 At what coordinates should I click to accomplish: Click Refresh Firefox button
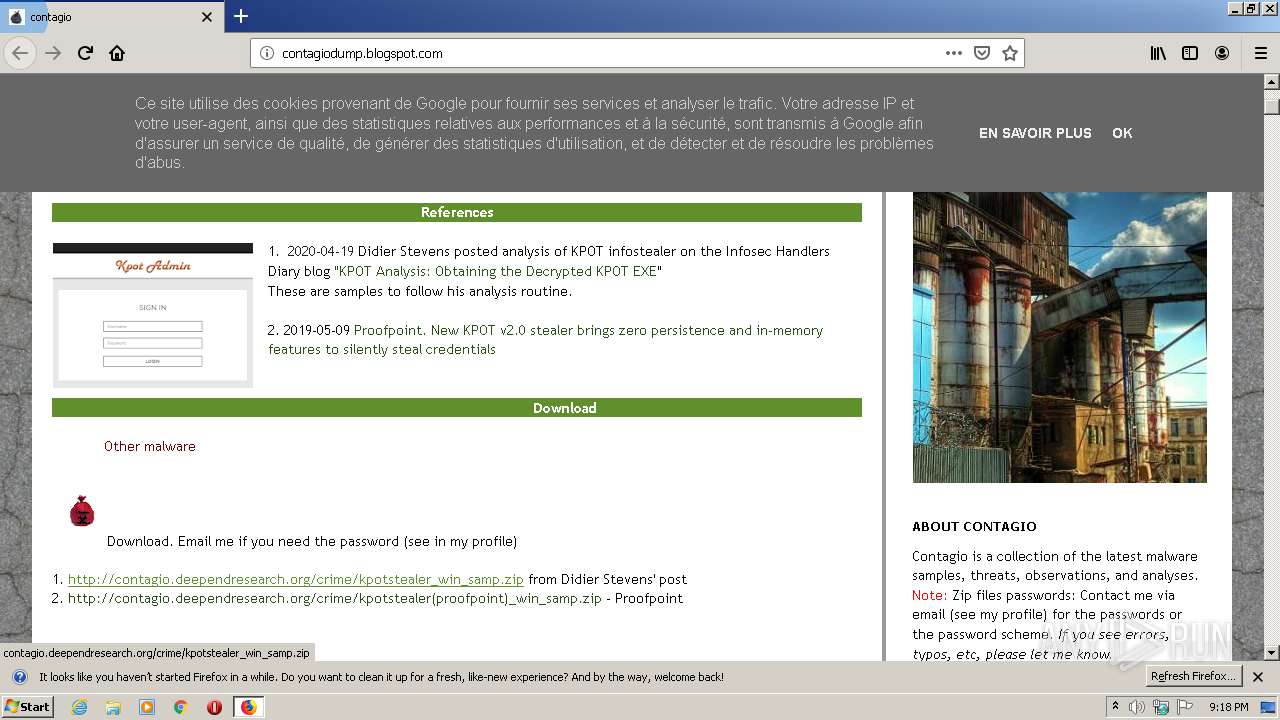click(1194, 676)
